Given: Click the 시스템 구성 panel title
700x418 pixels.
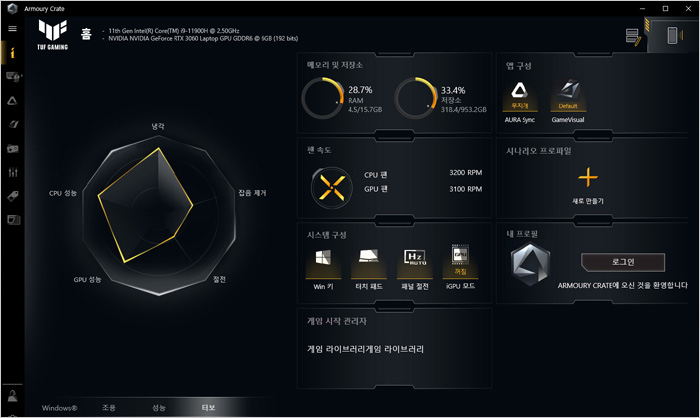Looking at the screenshot, I should click(x=327, y=235).
